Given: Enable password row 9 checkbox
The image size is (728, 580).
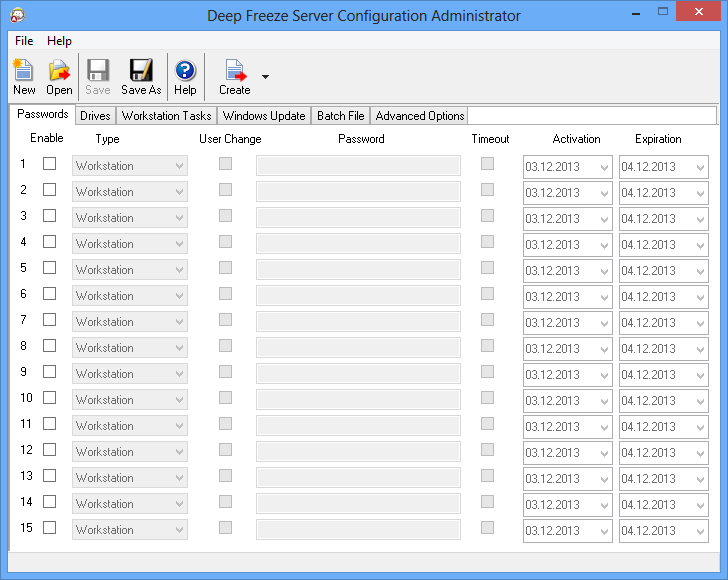Looking at the screenshot, I should click(x=50, y=371).
